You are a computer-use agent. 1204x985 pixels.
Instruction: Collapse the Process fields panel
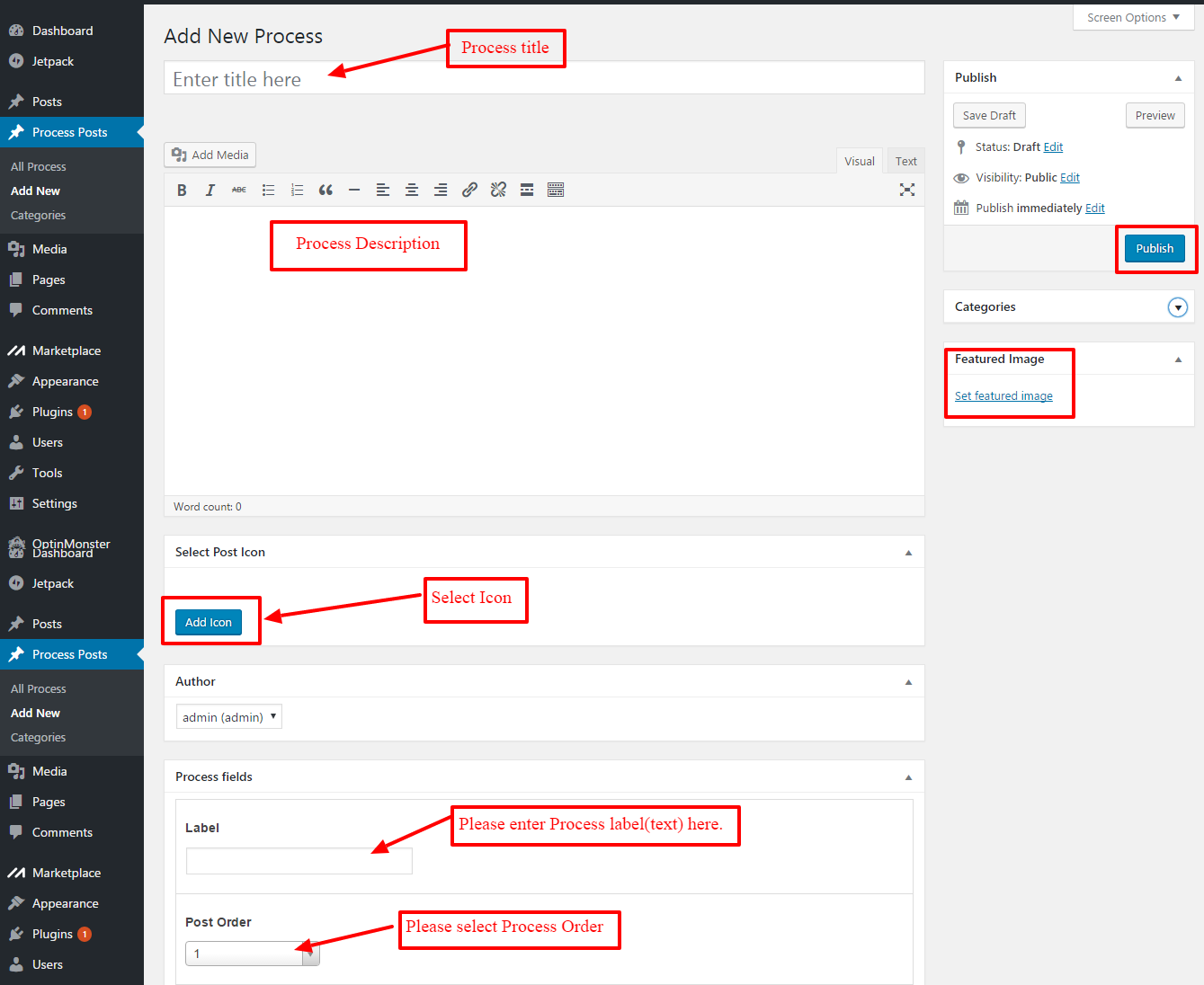point(908,777)
